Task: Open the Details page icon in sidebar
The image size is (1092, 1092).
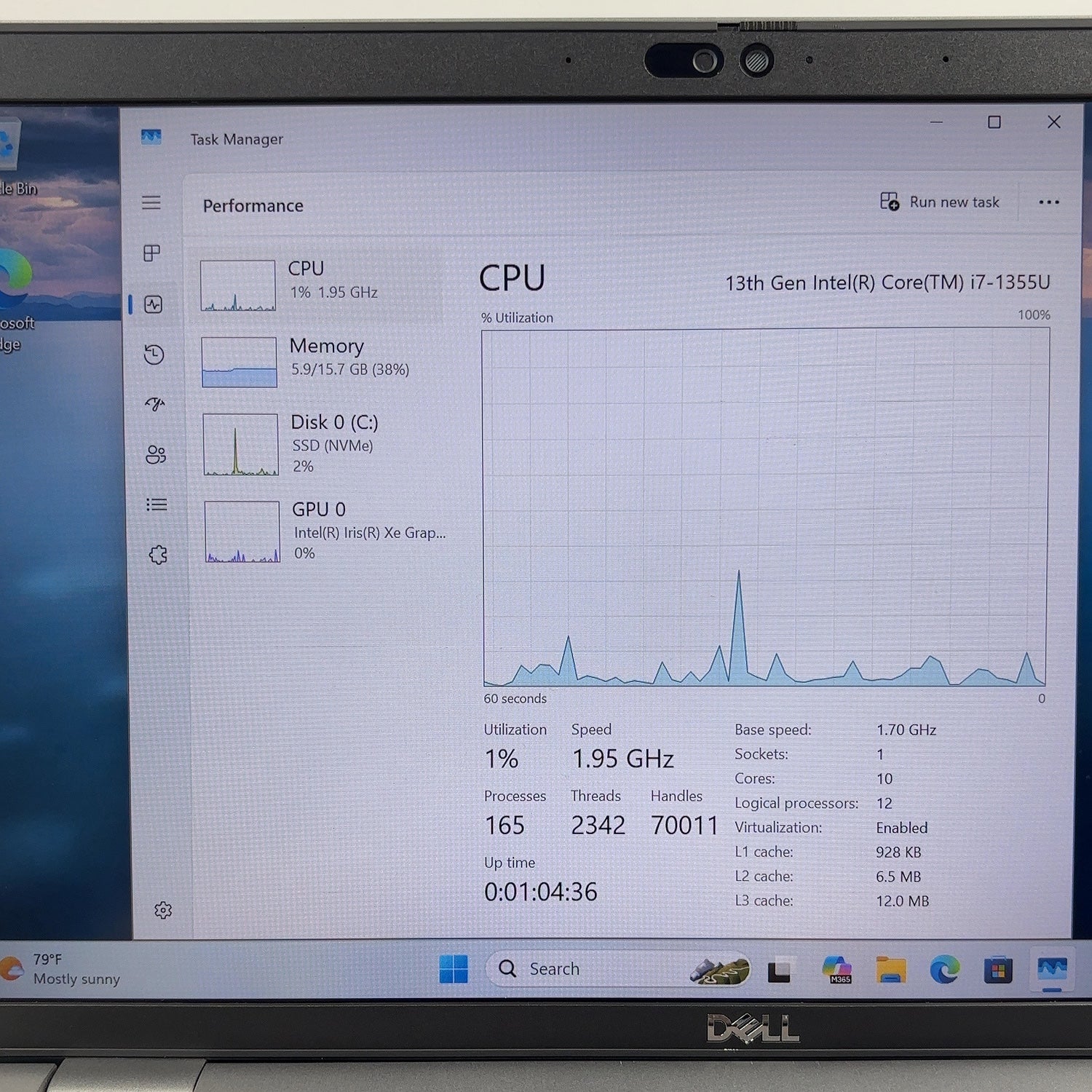Action: tap(157, 505)
